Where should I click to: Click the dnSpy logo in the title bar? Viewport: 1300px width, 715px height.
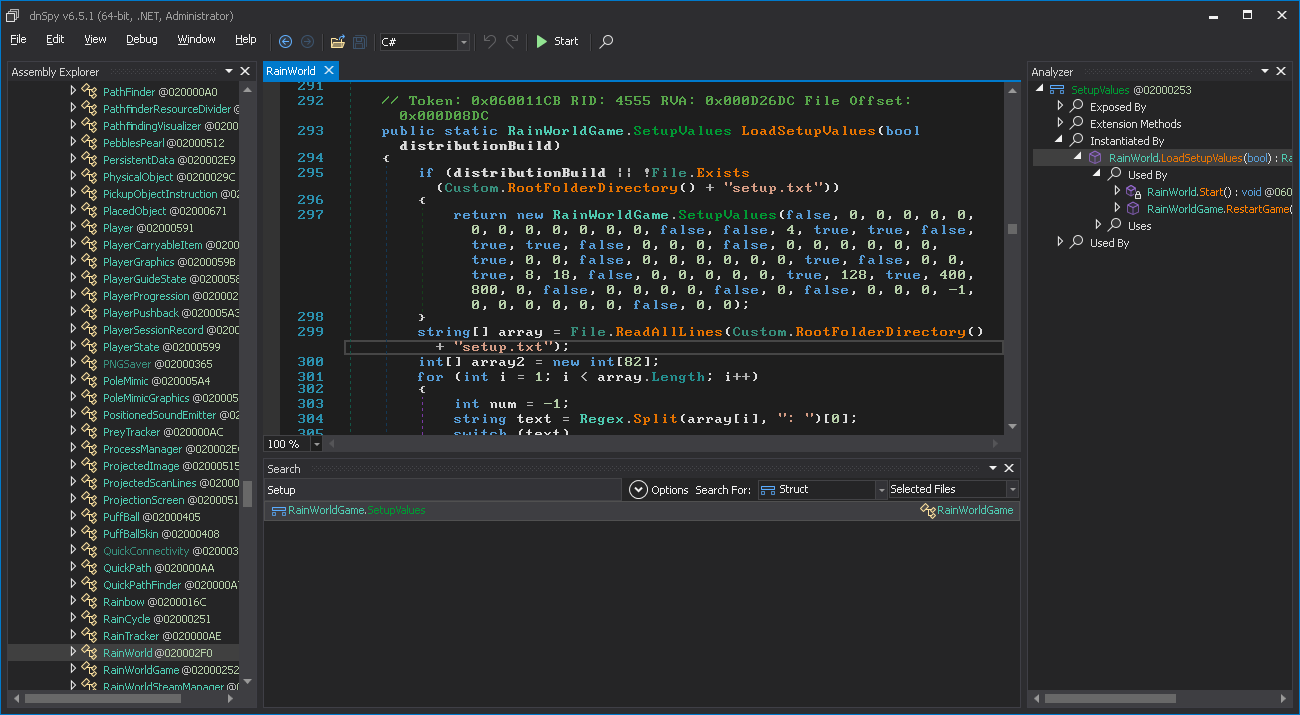(11, 15)
